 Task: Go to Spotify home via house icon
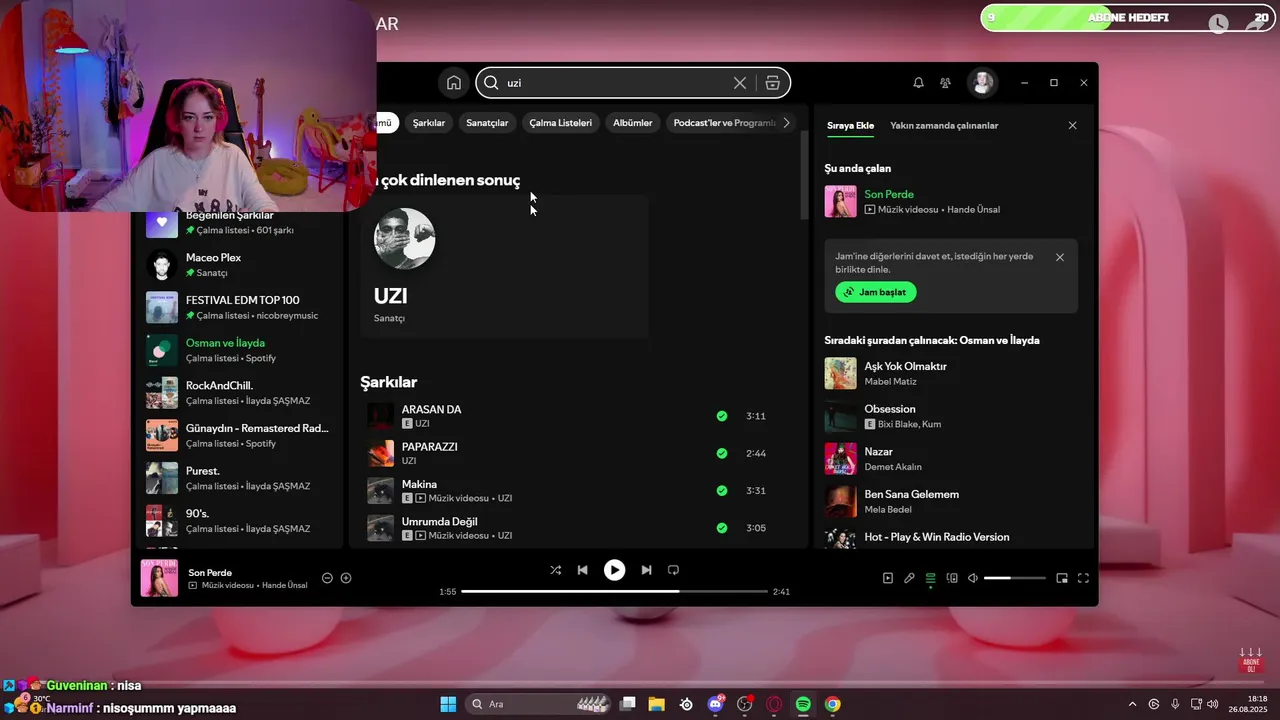(453, 83)
